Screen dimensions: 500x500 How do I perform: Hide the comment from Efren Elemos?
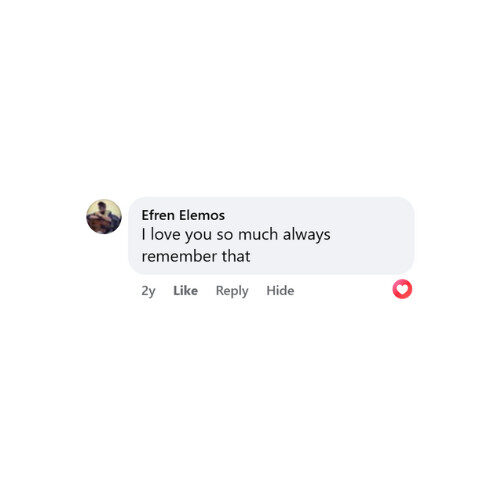280,291
